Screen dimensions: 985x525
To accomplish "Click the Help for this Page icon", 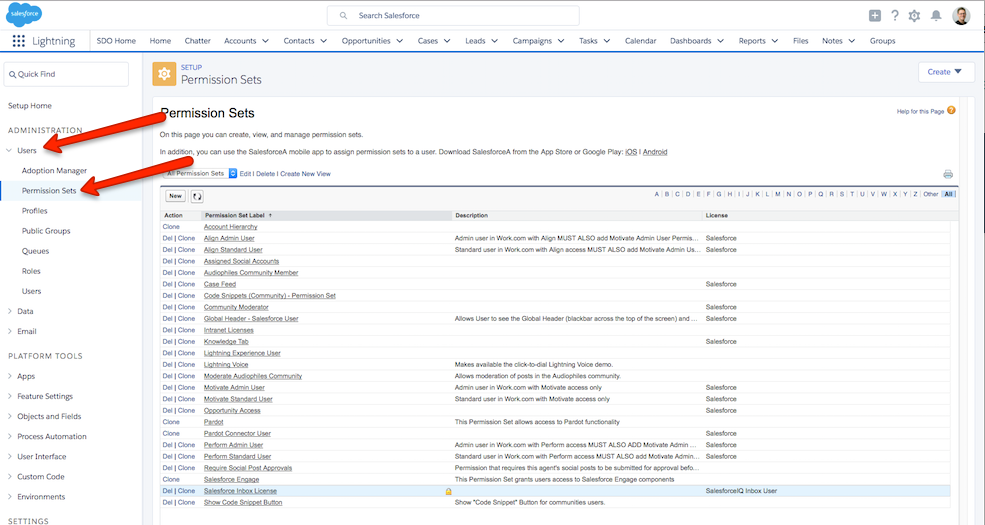I will (951, 111).
